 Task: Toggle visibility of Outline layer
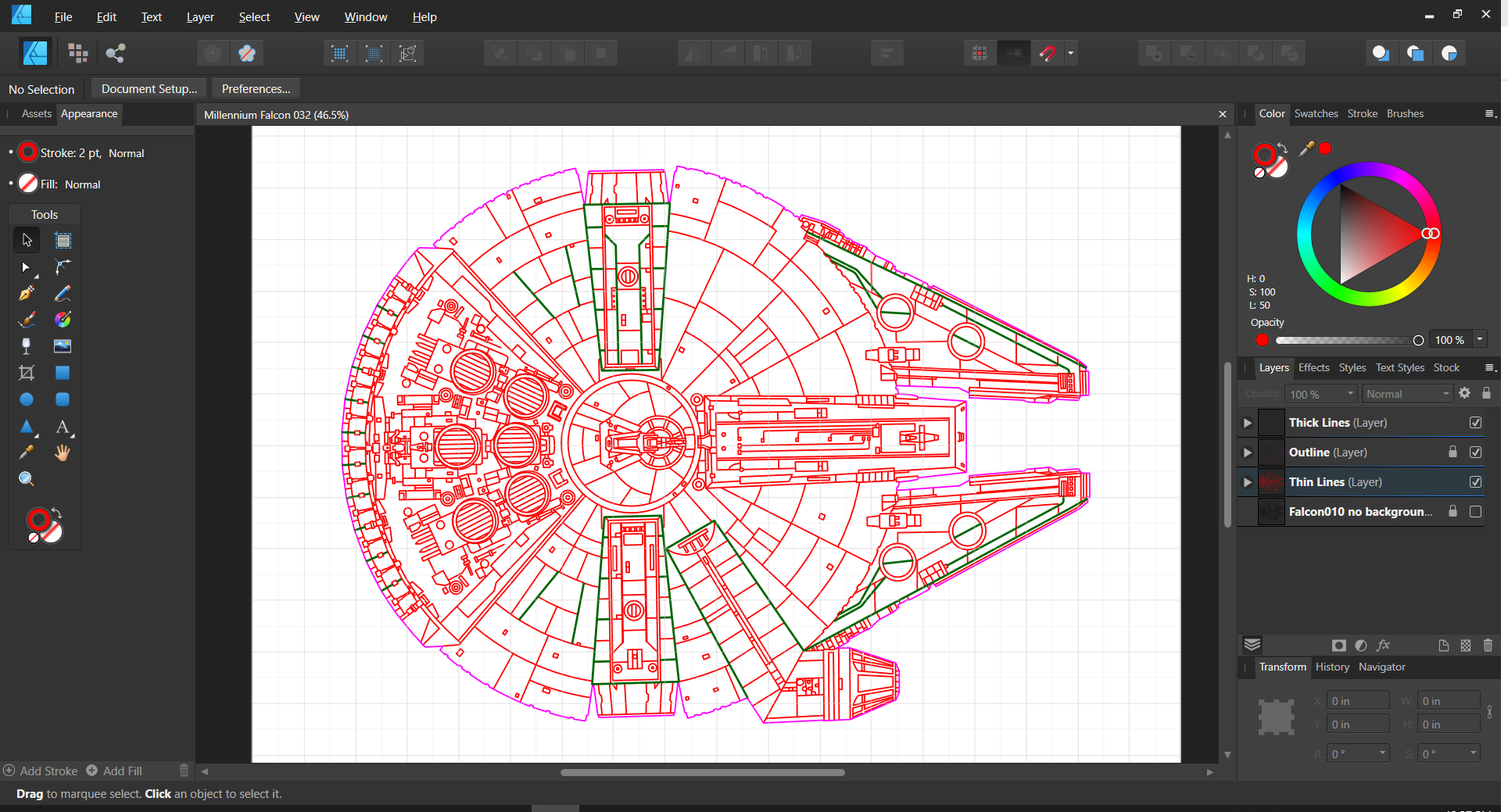(1475, 453)
